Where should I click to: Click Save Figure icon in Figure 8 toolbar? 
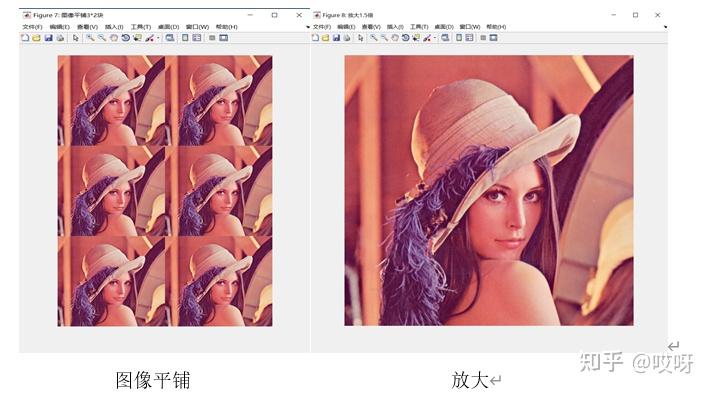click(x=336, y=38)
